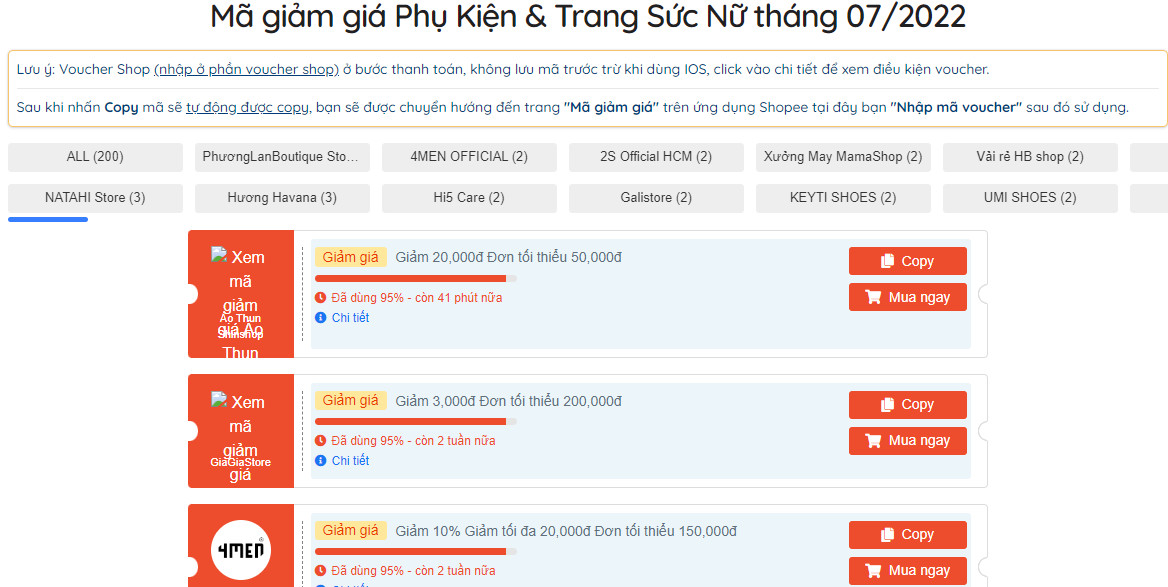Open the 4MEN OFFICIAL (2) tab
This screenshot has height=587, width=1168.
(x=469, y=157)
